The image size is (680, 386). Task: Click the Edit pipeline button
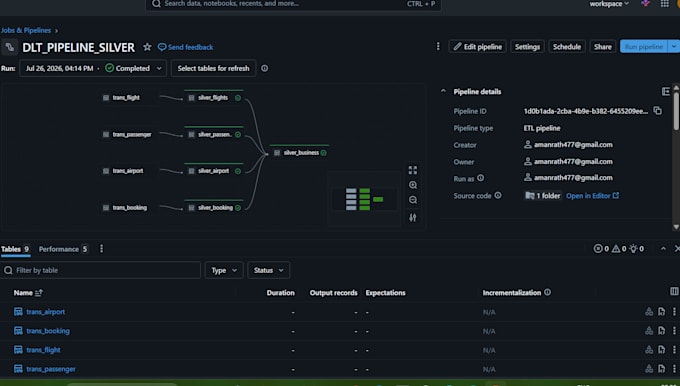477,46
